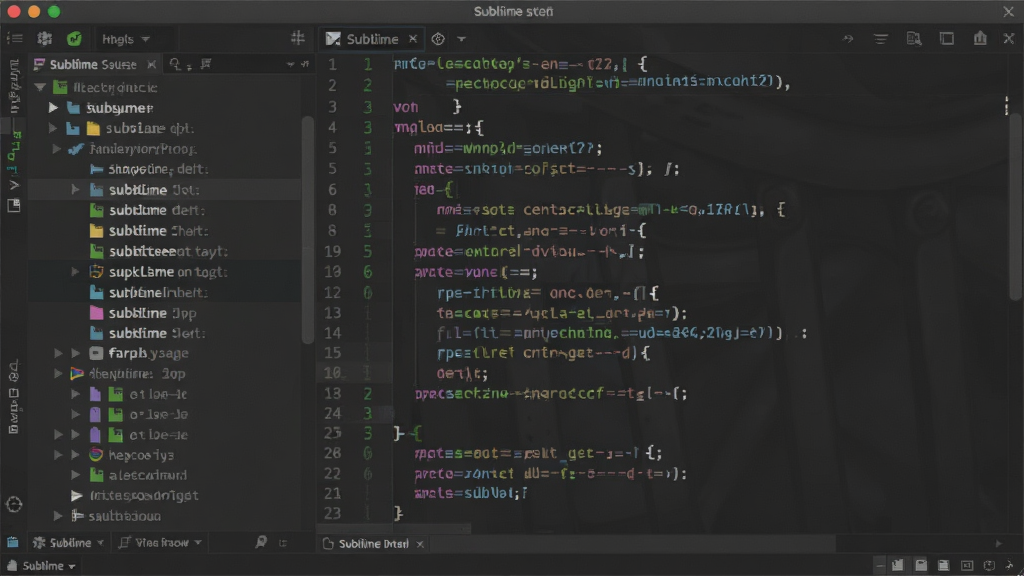
Task: Close the panel with top-right toolbar X
Action: click(1009, 39)
